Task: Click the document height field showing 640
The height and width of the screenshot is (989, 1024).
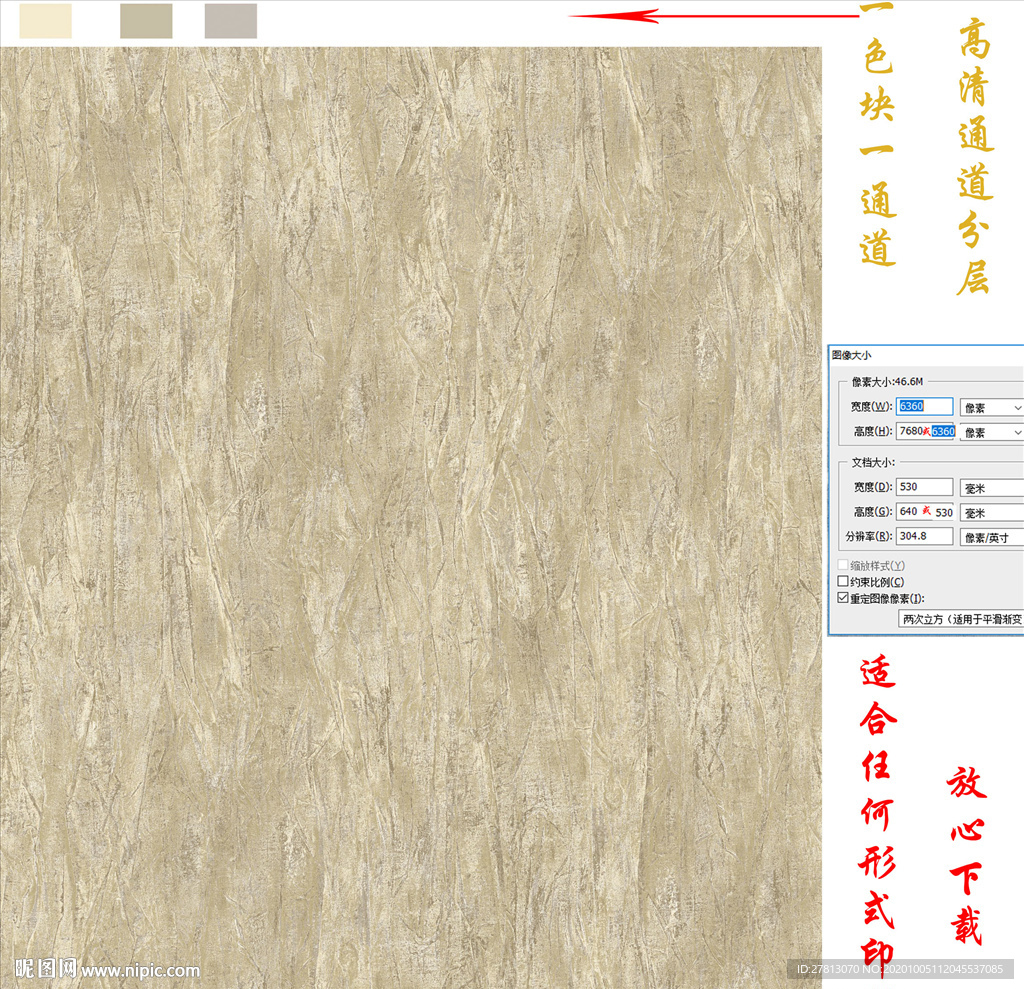Action: (x=925, y=511)
